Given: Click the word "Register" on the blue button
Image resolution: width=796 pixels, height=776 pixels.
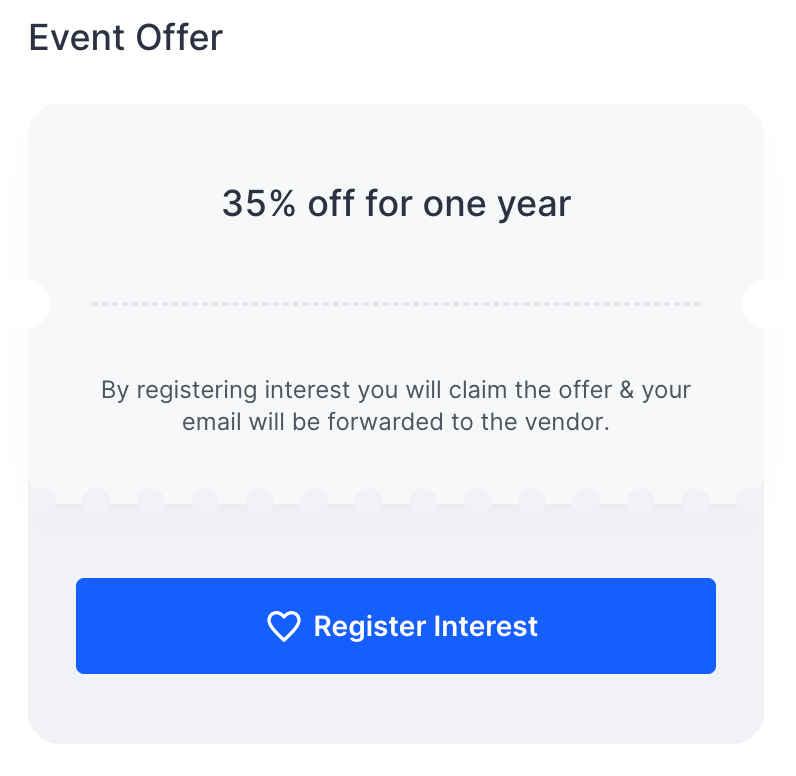Looking at the screenshot, I should pyautogui.click(x=369, y=627).
